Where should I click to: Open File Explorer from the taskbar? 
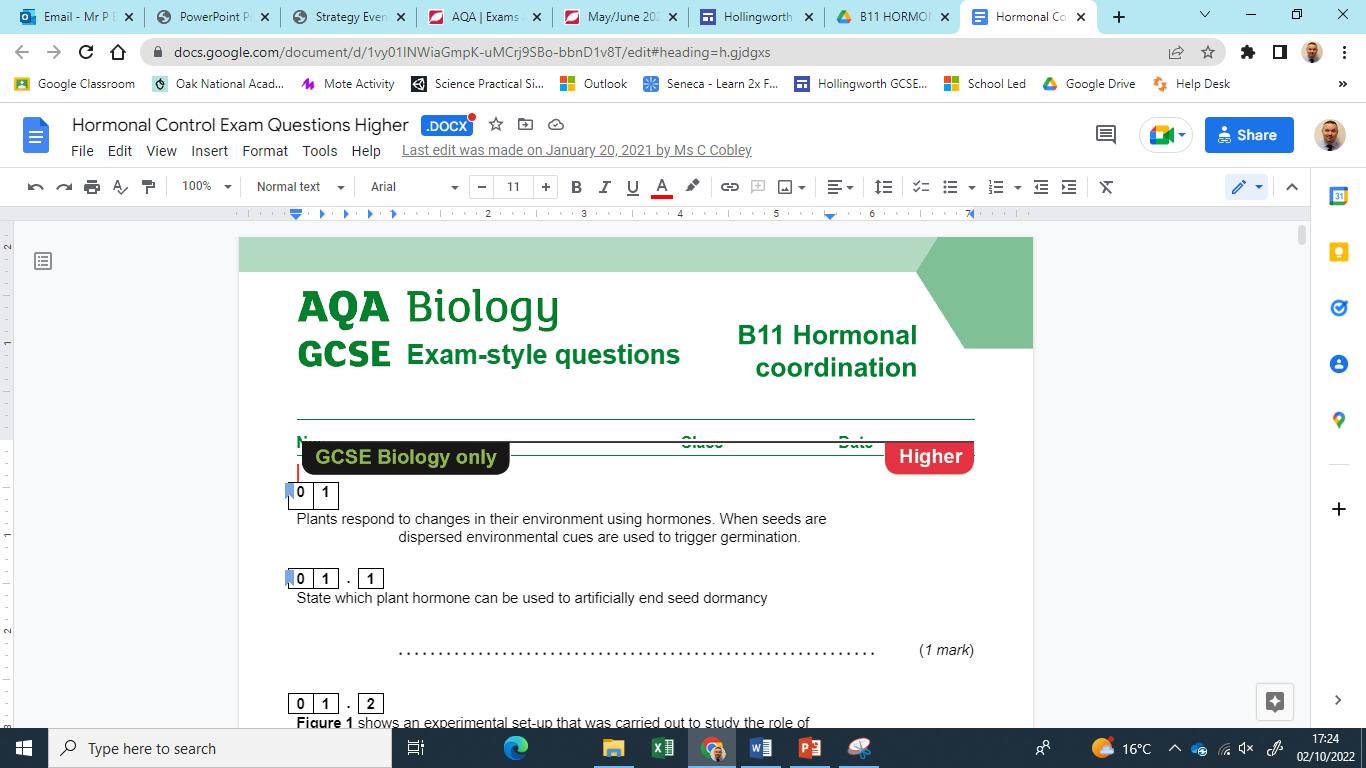tap(613, 748)
